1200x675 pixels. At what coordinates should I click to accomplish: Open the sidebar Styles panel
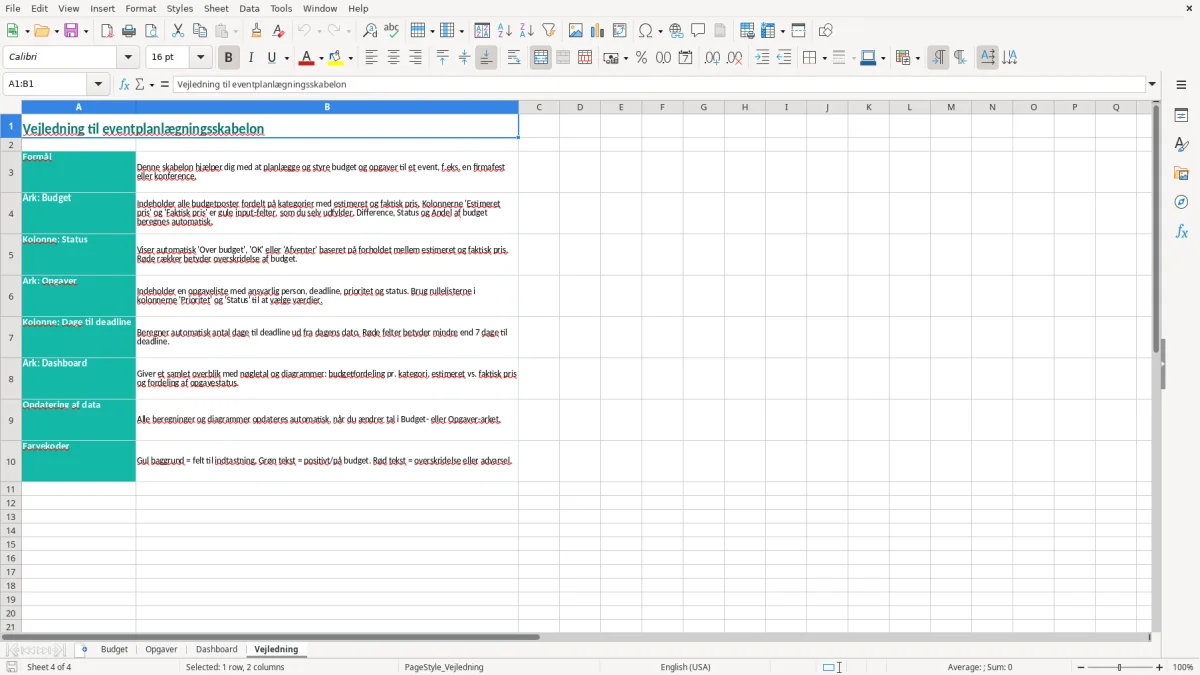1182,145
